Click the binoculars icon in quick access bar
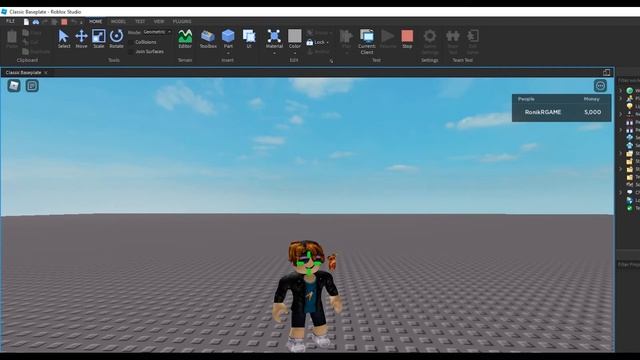640x360 pixels. (x=36, y=22)
